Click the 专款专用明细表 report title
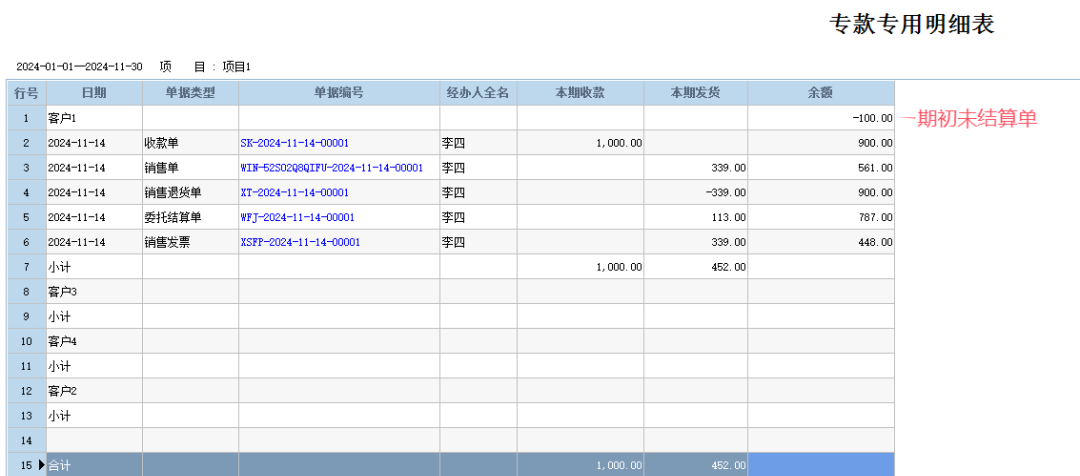Screen dimensions: 1080x476 click(x=912, y=25)
